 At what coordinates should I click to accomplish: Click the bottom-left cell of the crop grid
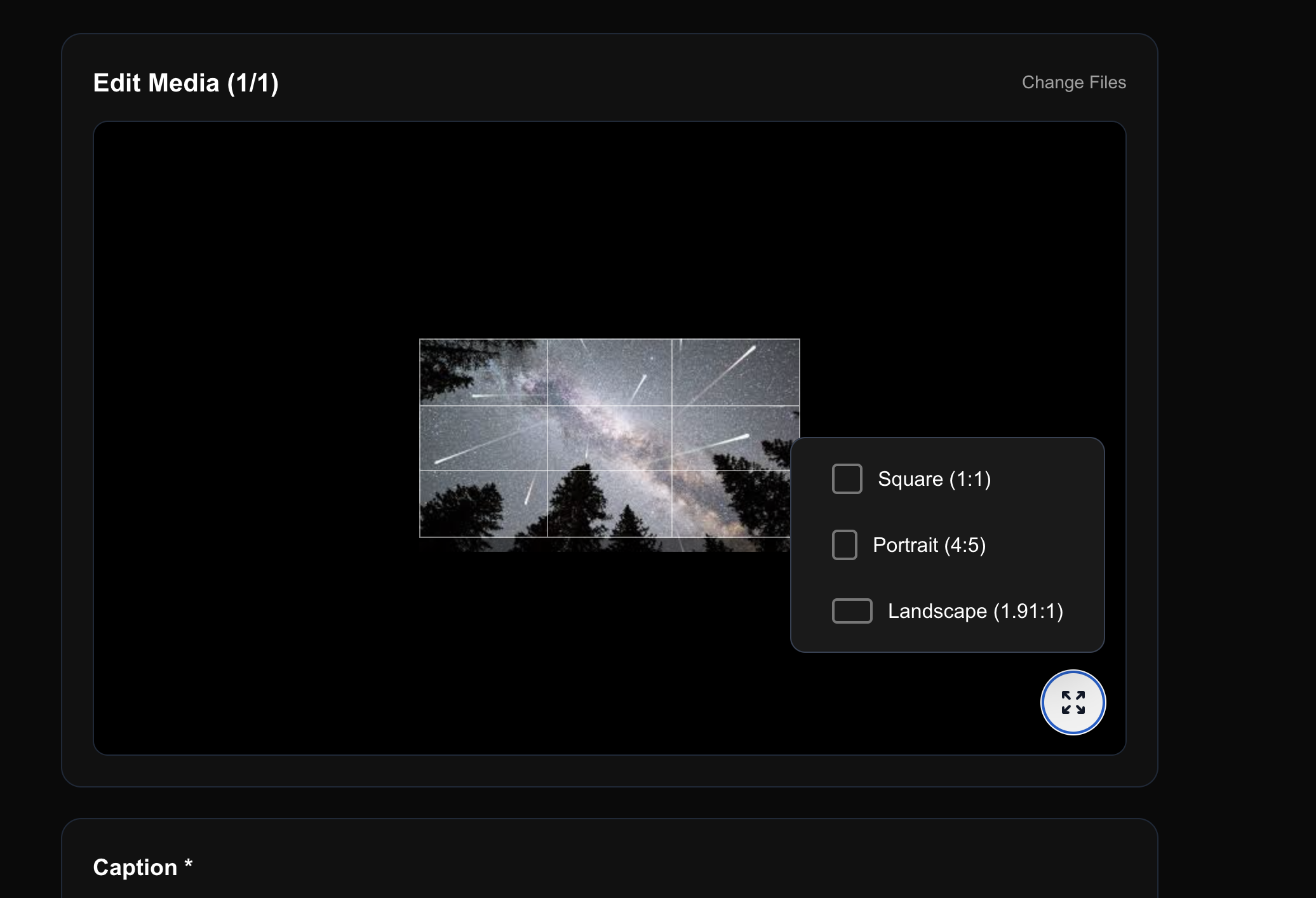point(483,504)
